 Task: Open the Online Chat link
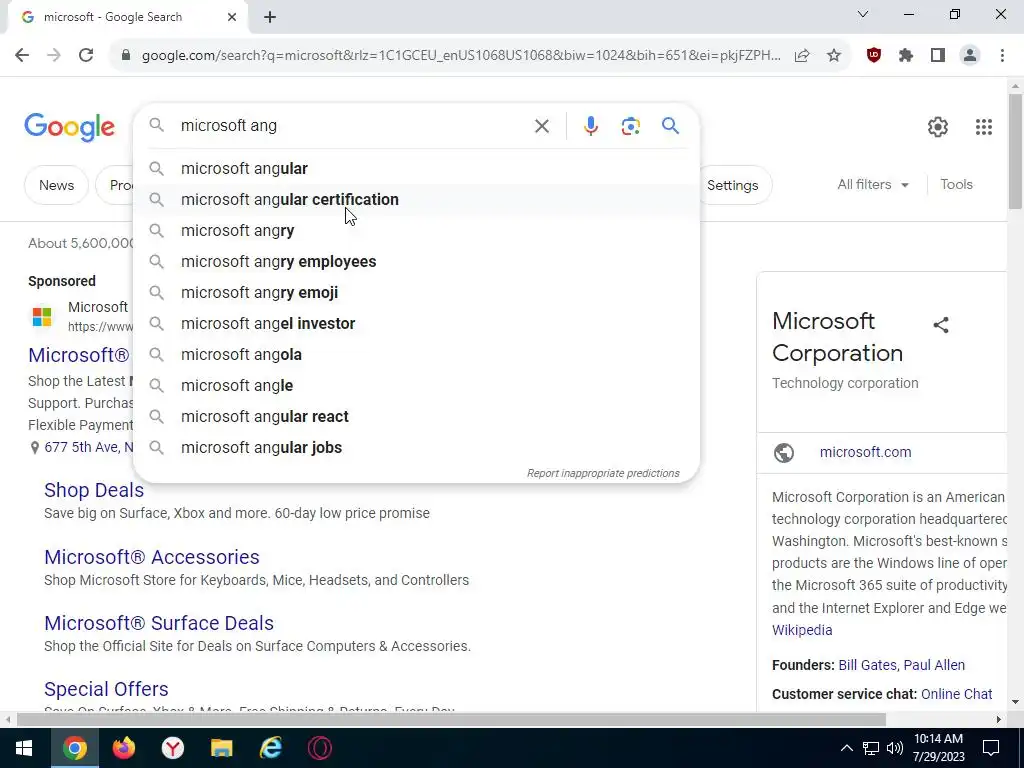click(957, 694)
